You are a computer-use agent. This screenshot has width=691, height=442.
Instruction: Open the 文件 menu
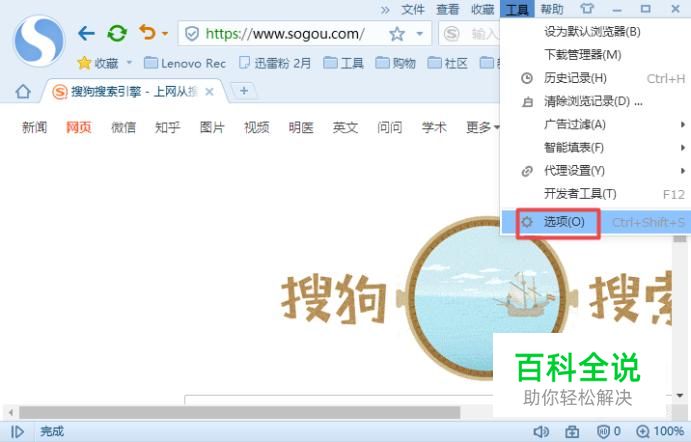click(413, 9)
